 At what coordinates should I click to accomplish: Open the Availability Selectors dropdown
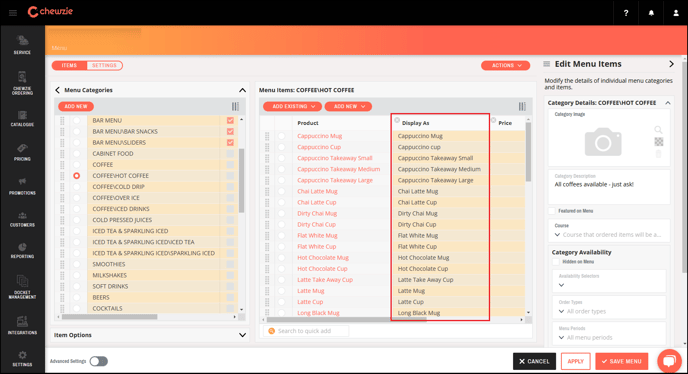tap(609, 281)
